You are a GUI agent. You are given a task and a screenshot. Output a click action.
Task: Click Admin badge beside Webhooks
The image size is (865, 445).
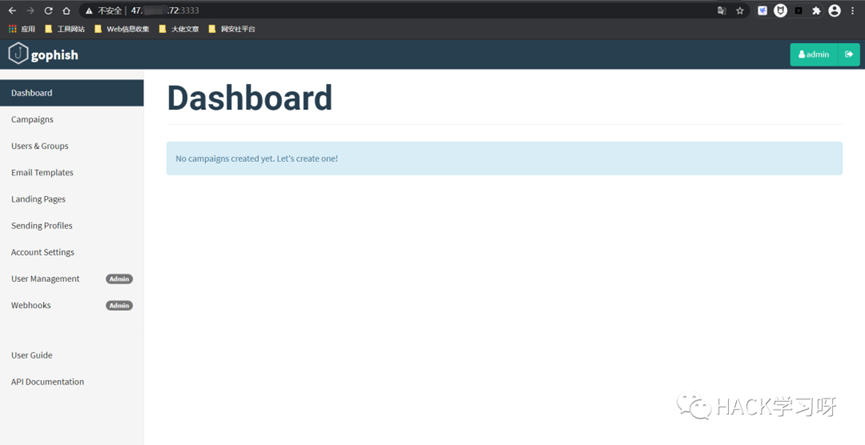click(x=119, y=305)
